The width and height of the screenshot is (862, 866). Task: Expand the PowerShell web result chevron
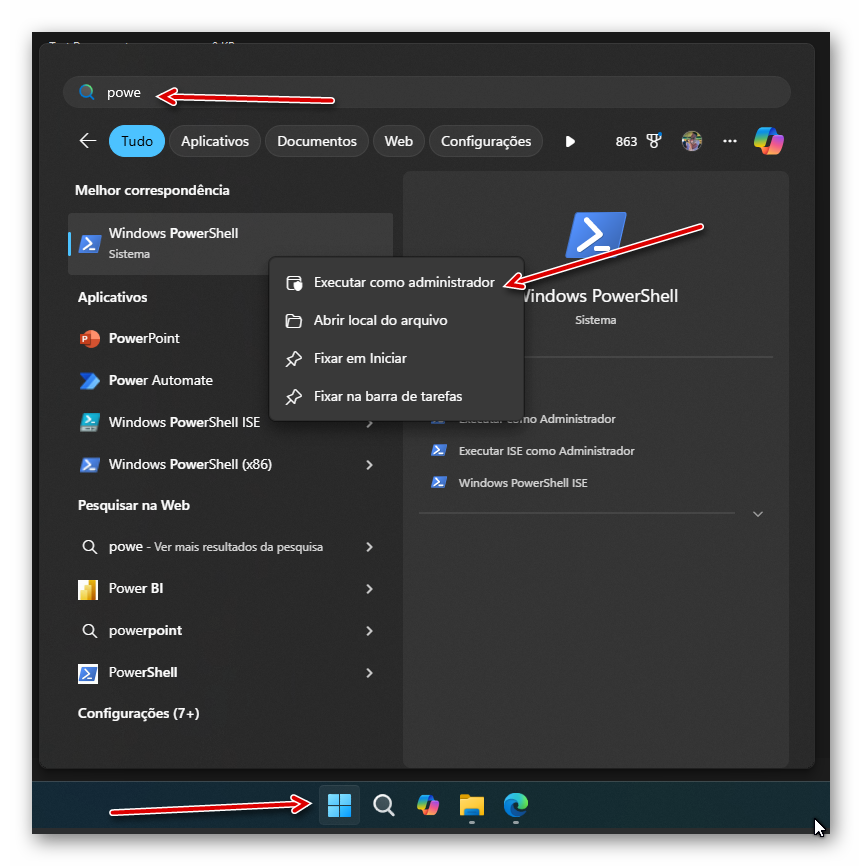coord(369,673)
